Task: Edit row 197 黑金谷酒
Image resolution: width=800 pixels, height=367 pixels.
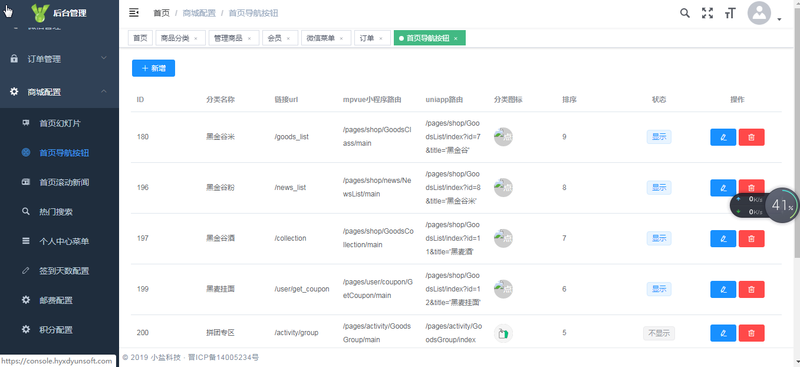Action: 723,238
